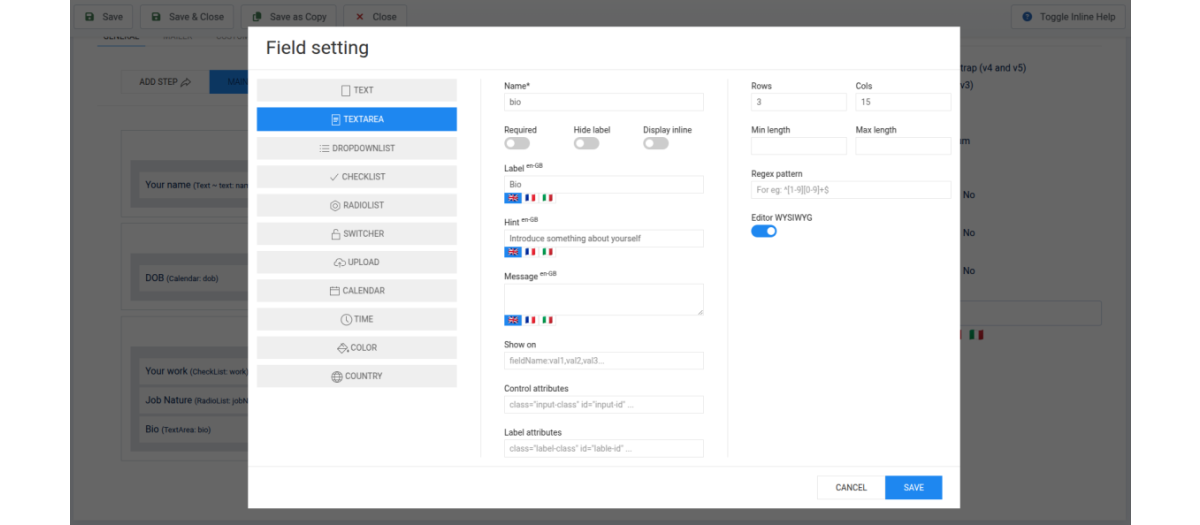Image resolution: width=1200 pixels, height=525 pixels.
Task: Click the UK flag under Label field
Action: (x=513, y=198)
